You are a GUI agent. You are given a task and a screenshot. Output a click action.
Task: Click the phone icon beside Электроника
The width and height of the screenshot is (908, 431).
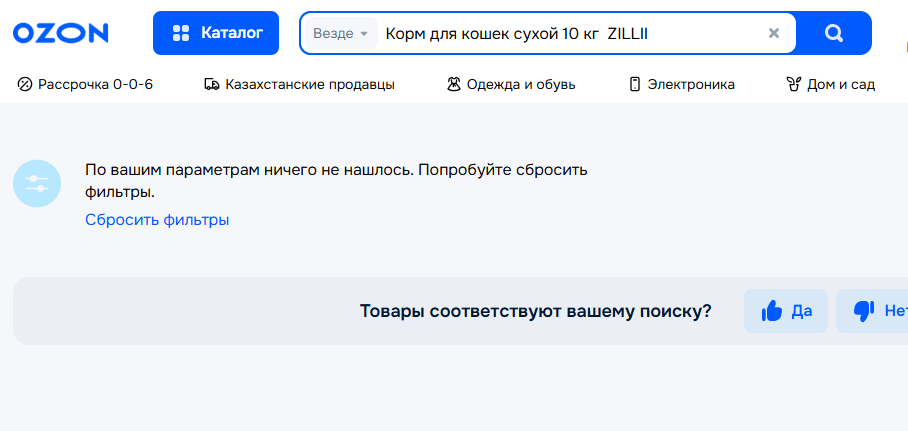634,85
